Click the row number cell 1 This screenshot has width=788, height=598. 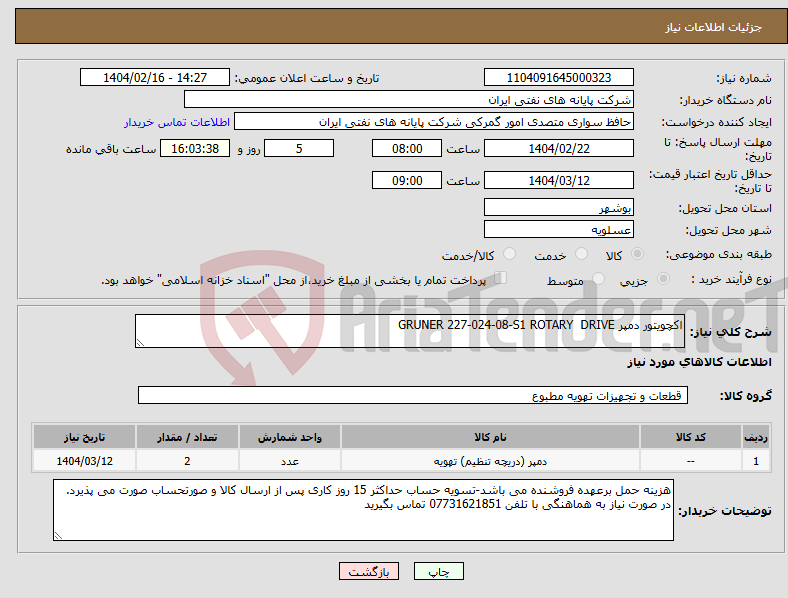tap(756, 461)
